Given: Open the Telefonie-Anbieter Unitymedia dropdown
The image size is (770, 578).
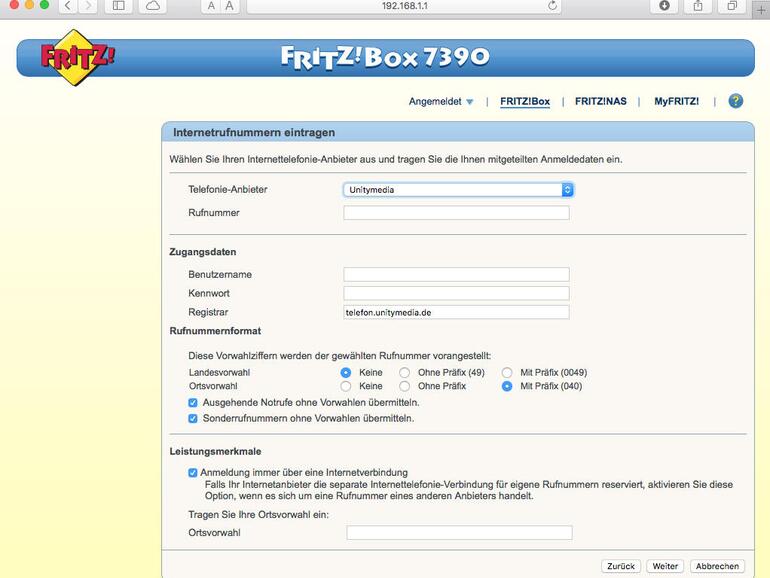Looking at the screenshot, I should coord(458,190).
